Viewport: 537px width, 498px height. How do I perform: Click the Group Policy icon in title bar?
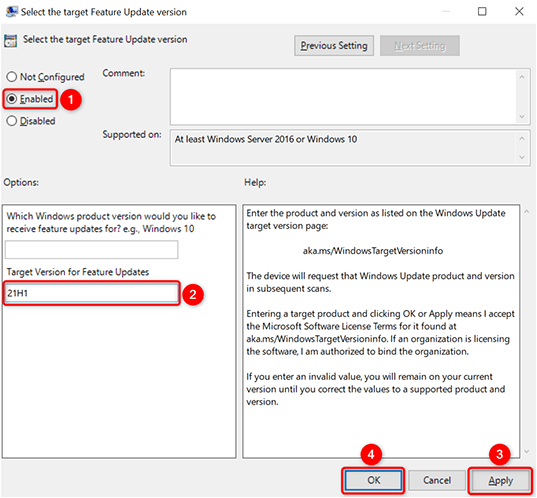click(x=11, y=12)
